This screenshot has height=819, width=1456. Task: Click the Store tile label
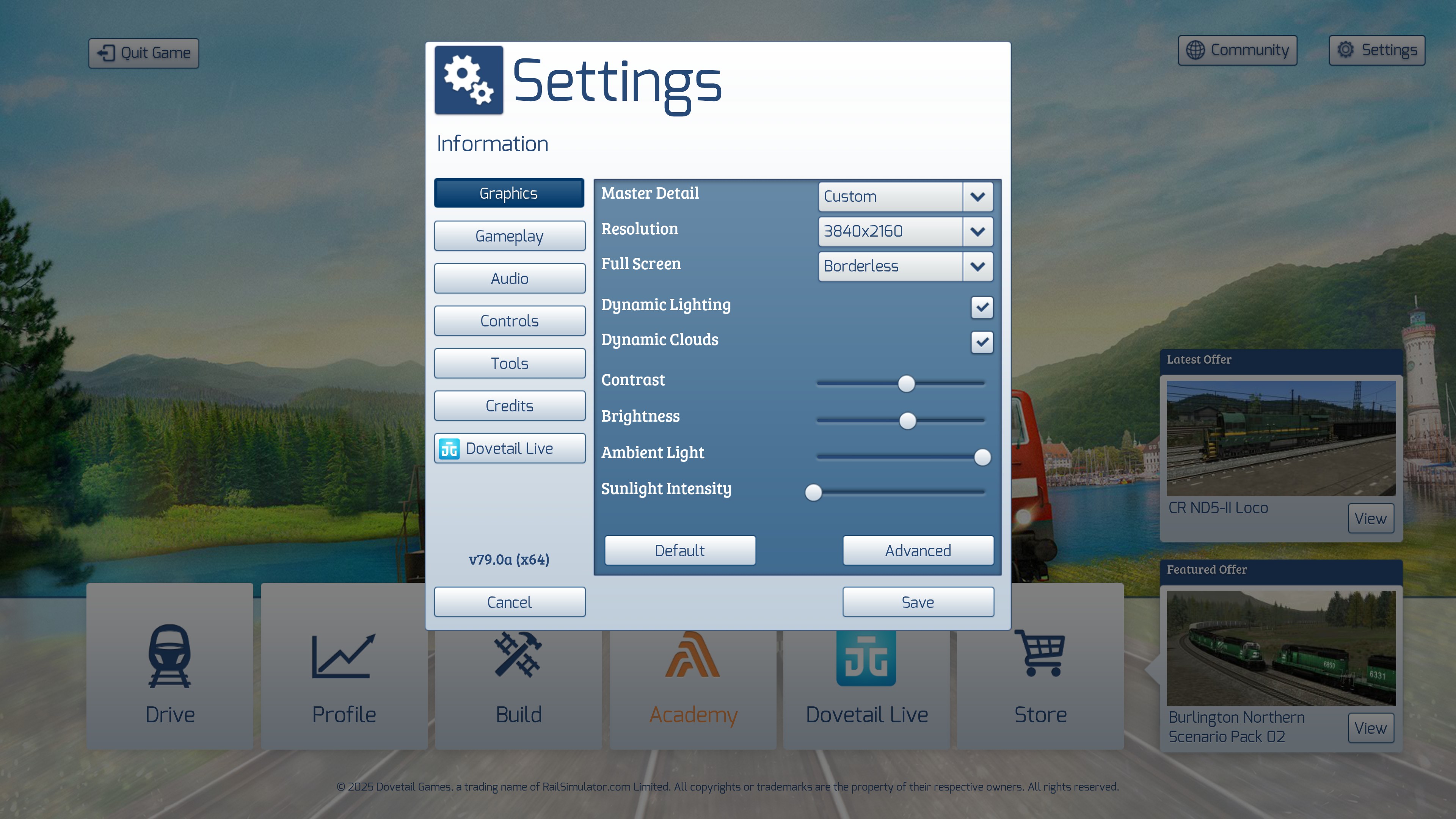point(1040,715)
